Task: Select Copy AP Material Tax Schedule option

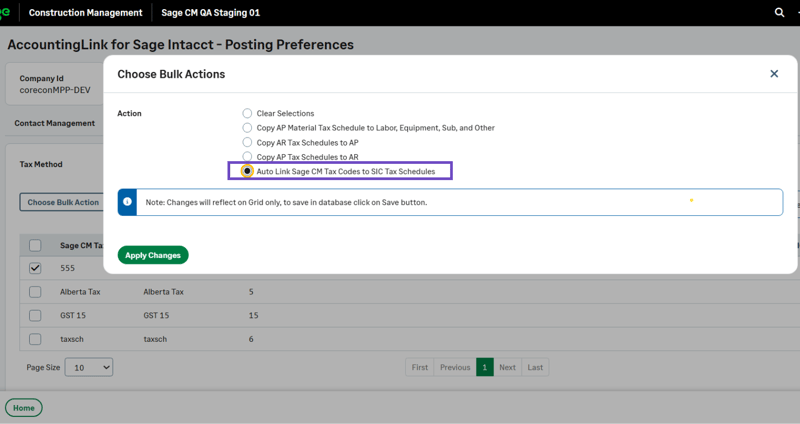Action: pyautogui.click(x=247, y=128)
